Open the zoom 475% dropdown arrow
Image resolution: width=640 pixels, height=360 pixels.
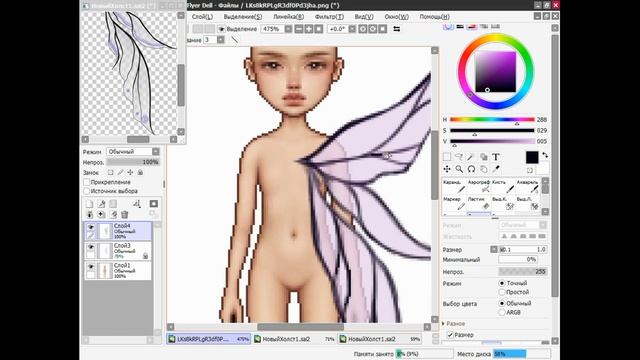[289, 29]
